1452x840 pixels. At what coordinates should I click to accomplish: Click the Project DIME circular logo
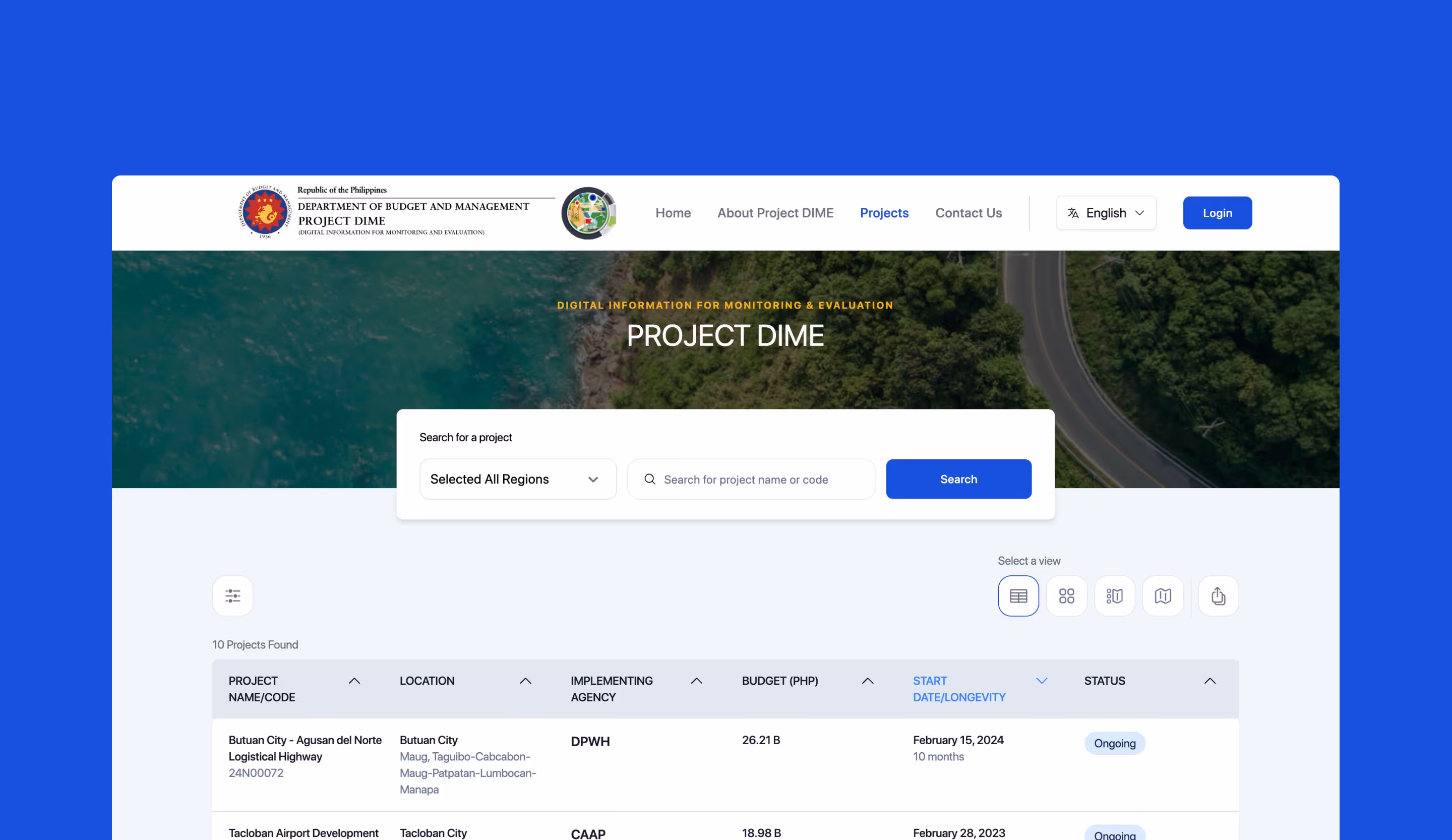click(588, 213)
